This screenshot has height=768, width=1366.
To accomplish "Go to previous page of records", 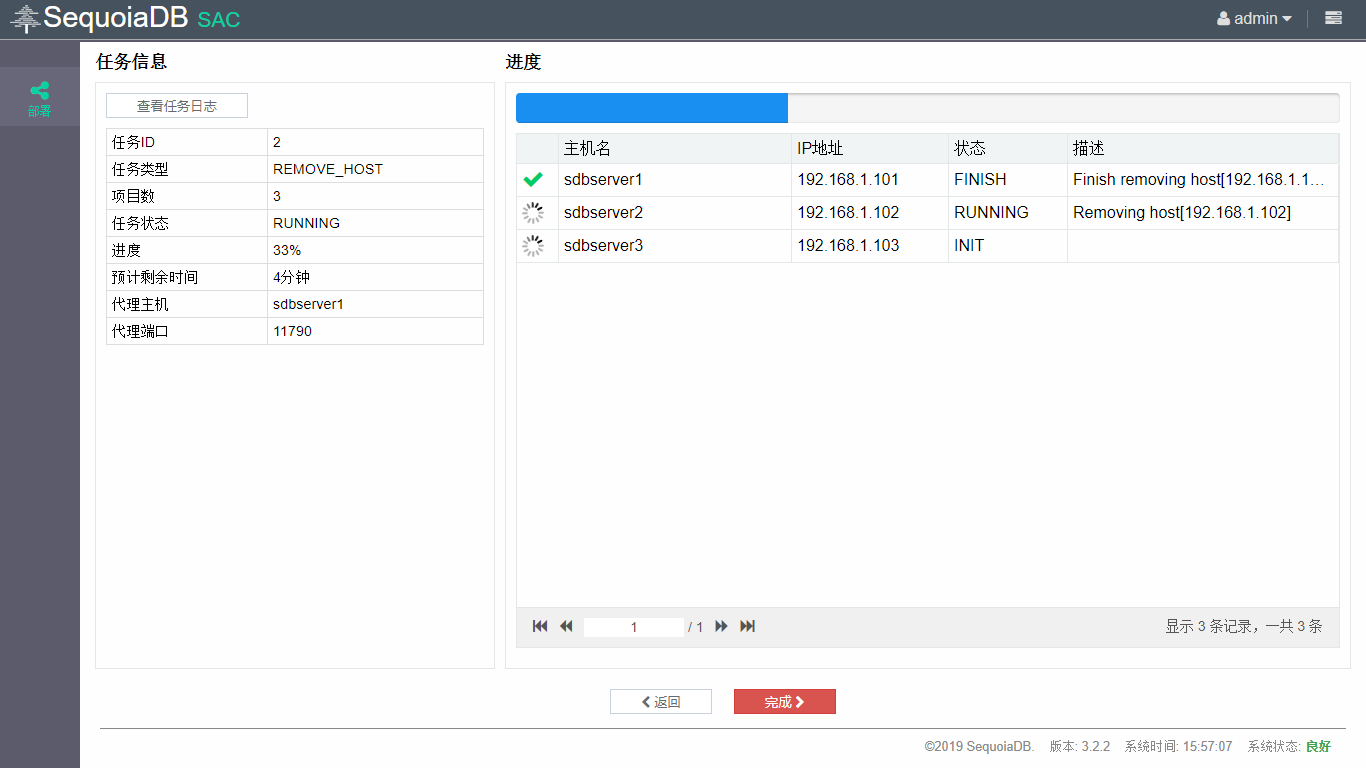I will point(566,626).
